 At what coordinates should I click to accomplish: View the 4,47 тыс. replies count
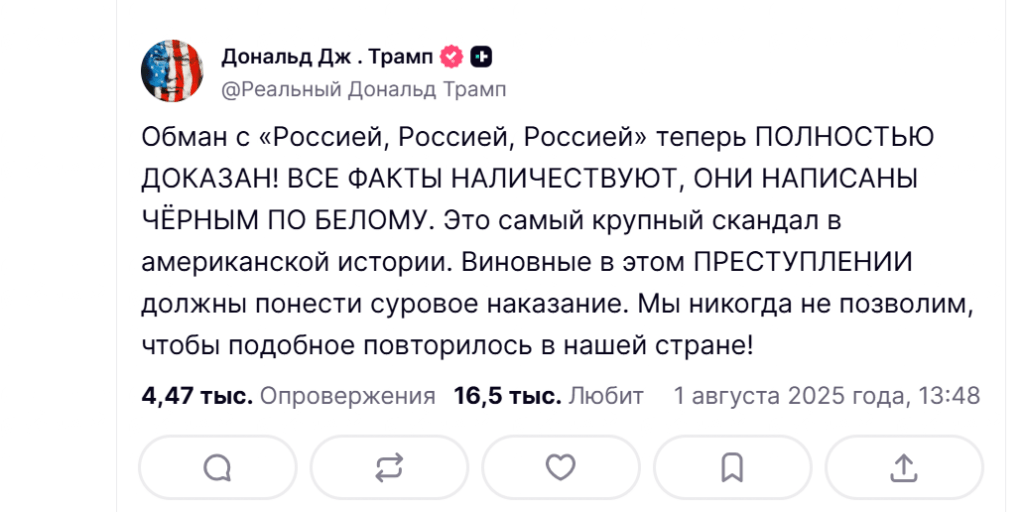pyautogui.click(x=197, y=396)
